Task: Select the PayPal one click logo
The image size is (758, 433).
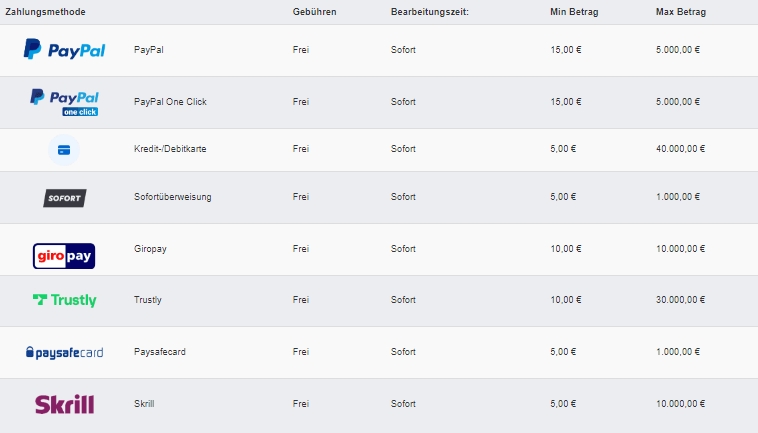Action: [64, 102]
